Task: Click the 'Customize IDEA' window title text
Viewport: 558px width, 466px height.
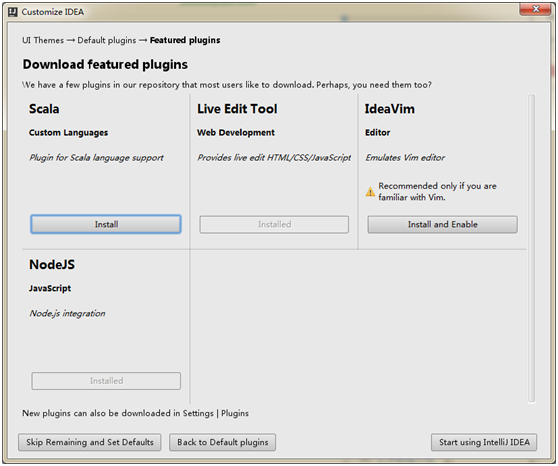Action: [53, 12]
